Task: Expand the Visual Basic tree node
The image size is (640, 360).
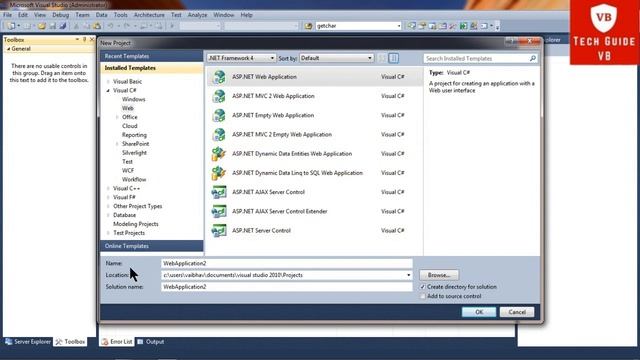Action: click(108, 82)
